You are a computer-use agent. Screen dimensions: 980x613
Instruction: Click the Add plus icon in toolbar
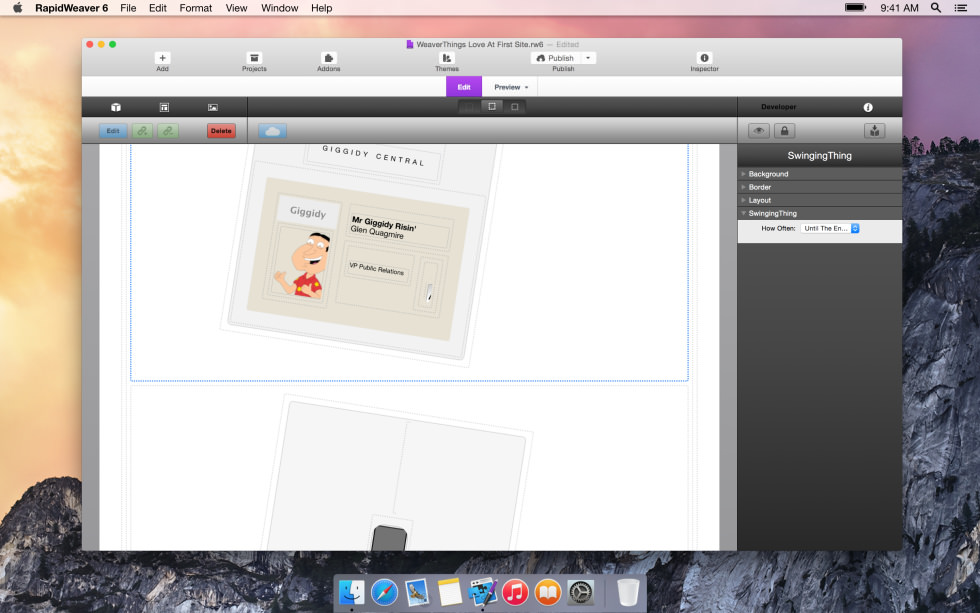pyautogui.click(x=162, y=58)
